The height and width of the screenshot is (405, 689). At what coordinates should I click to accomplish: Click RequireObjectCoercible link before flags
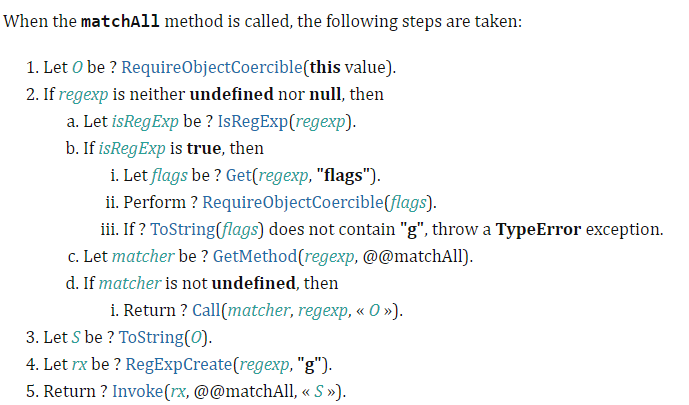(x=293, y=202)
